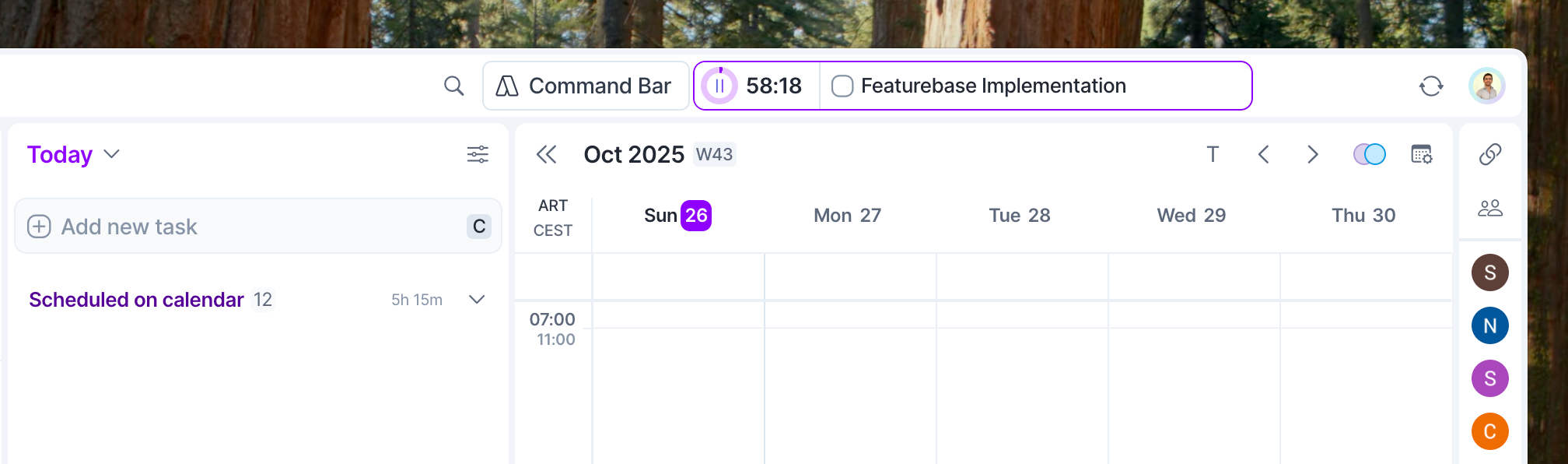Select the Wed 29 day header
This screenshot has height=464, width=1568.
click(1191, 216)
